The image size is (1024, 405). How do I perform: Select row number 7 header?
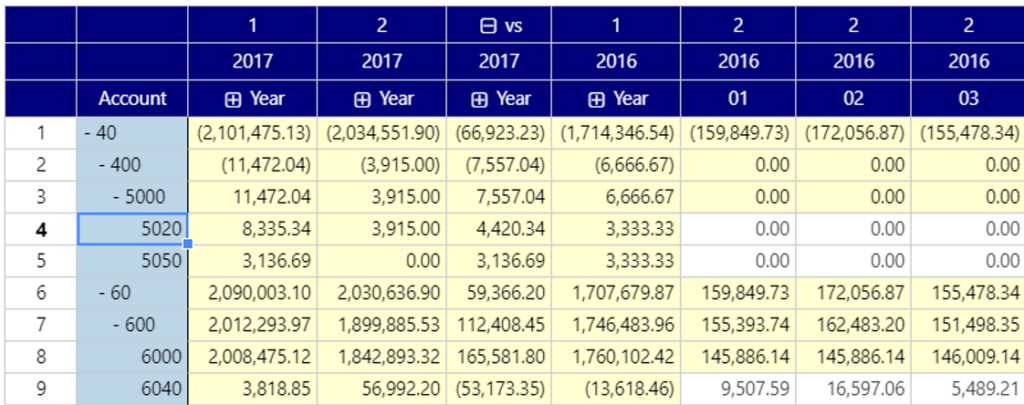pos(41,327)
